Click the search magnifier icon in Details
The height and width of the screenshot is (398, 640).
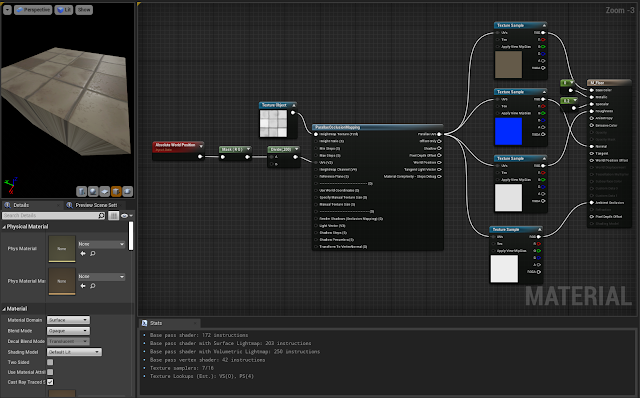(x=102, y=216)
